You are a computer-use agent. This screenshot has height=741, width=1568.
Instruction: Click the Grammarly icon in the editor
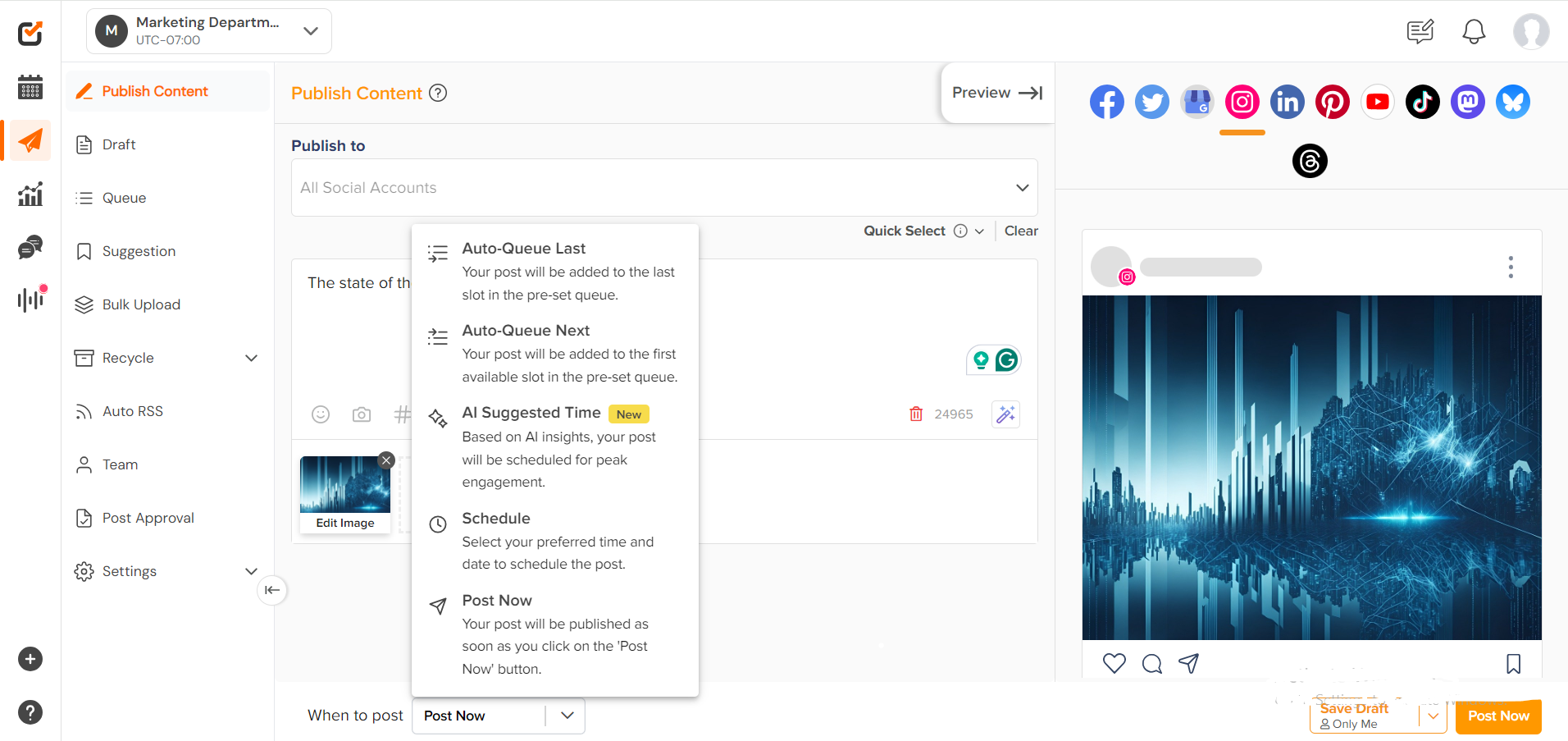point(1009,359)
